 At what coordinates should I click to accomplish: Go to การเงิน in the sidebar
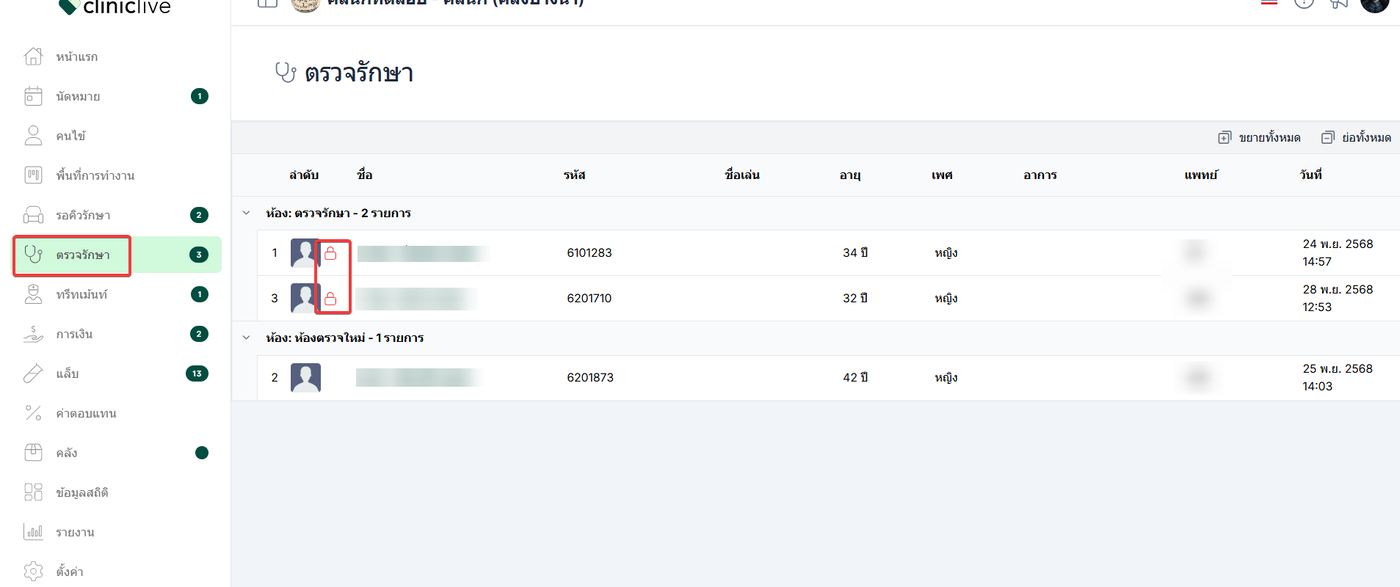tap(74, 334)
